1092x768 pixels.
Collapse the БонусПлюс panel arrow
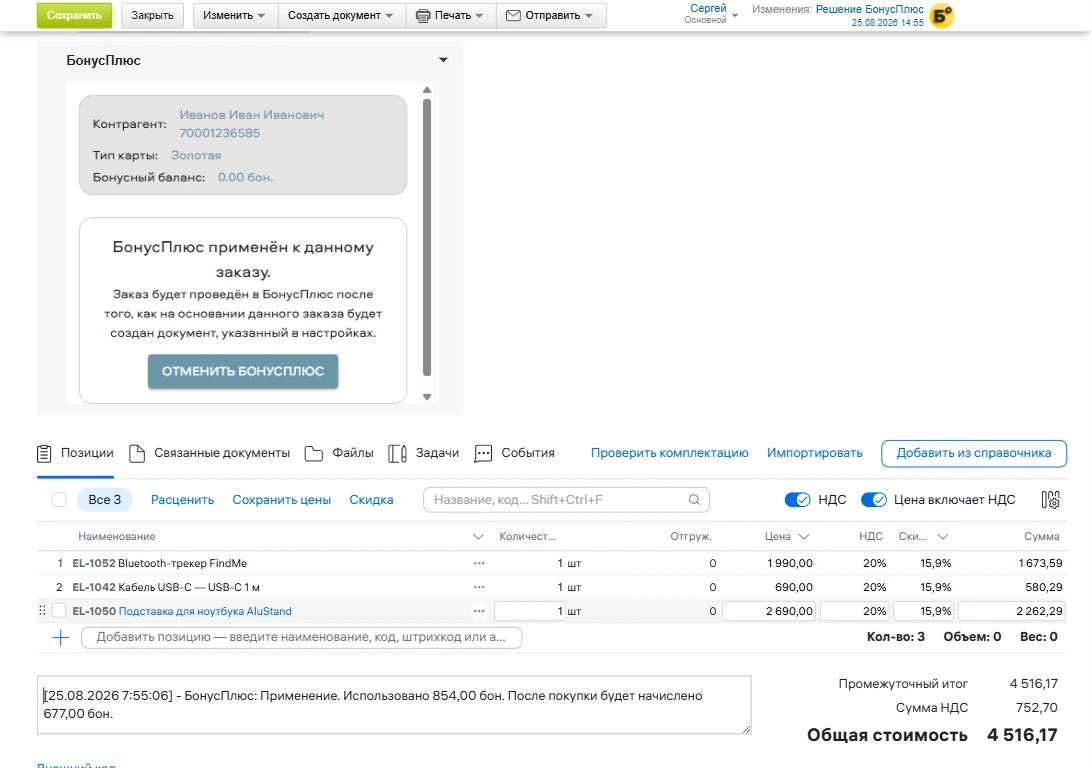(x=444, y=60)
